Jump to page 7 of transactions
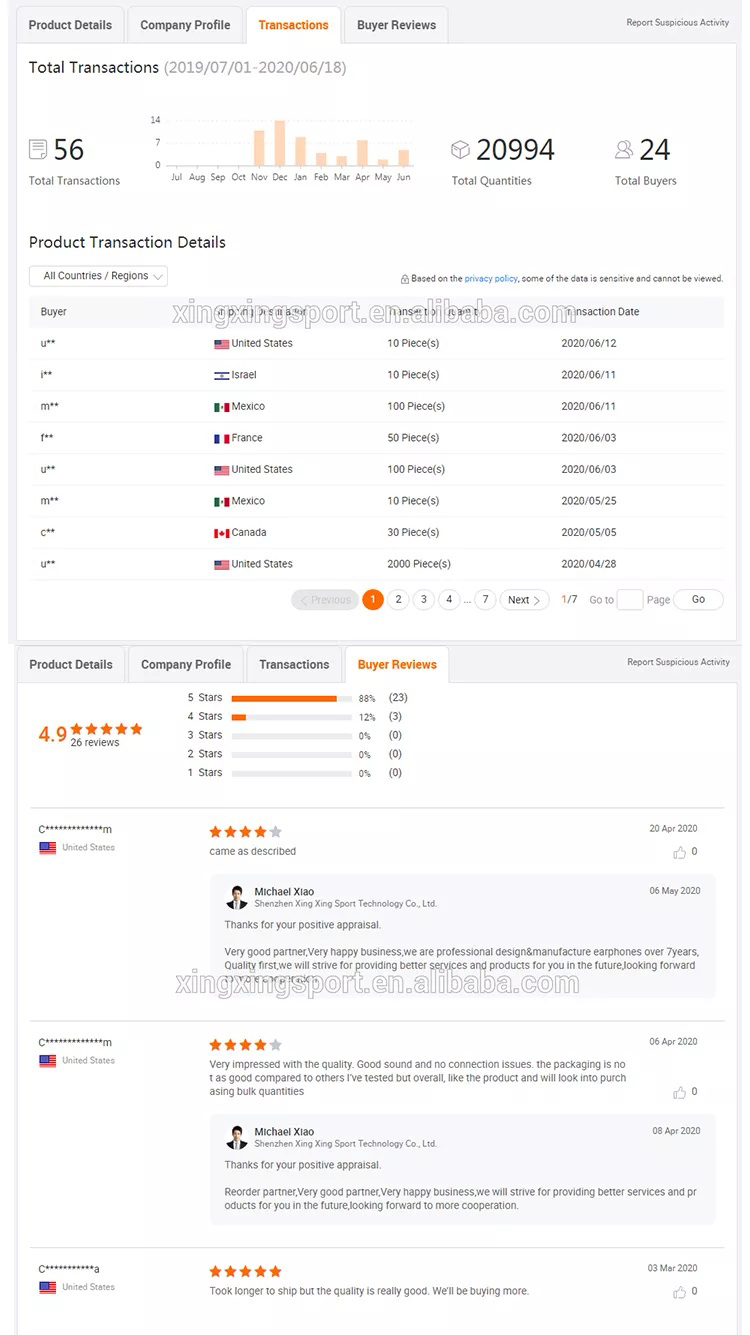 [x=485, y=600]
